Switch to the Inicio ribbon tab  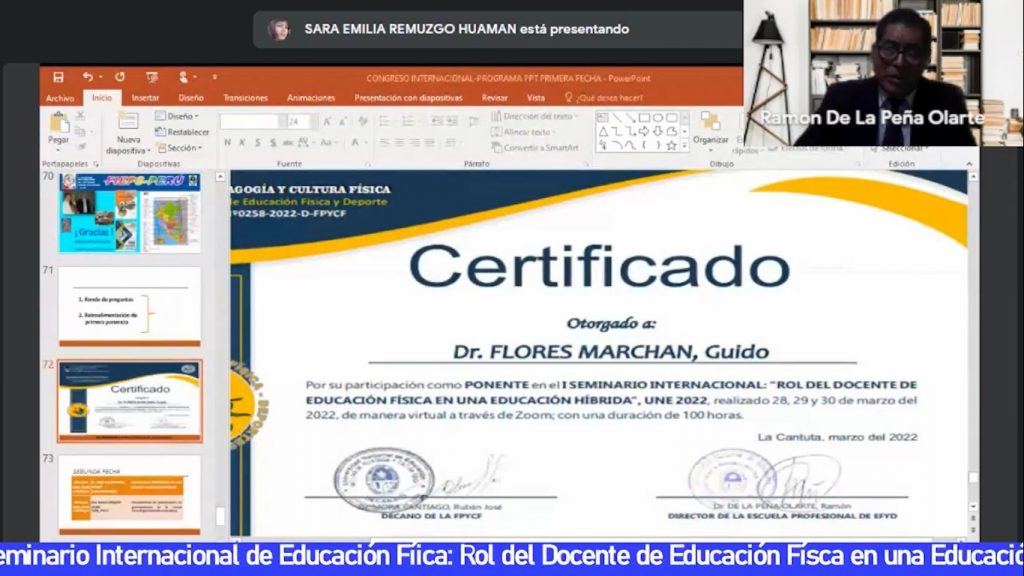tap(102, 98)
